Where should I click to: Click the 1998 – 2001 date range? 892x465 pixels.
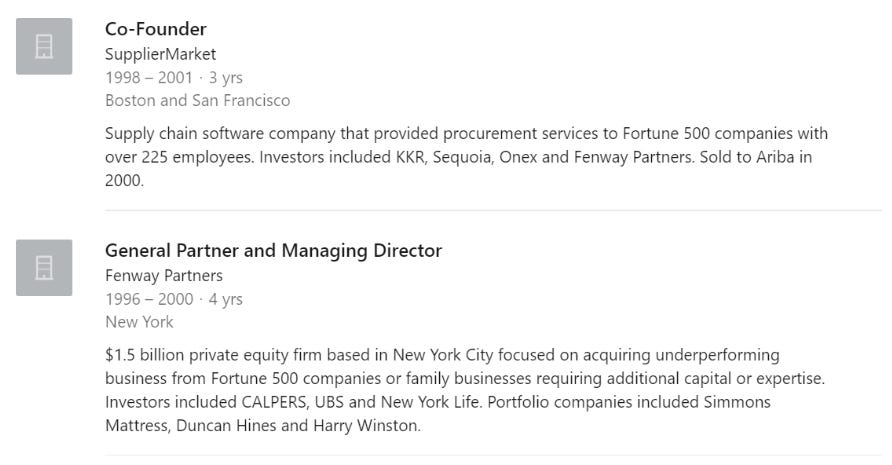point(149,77)
